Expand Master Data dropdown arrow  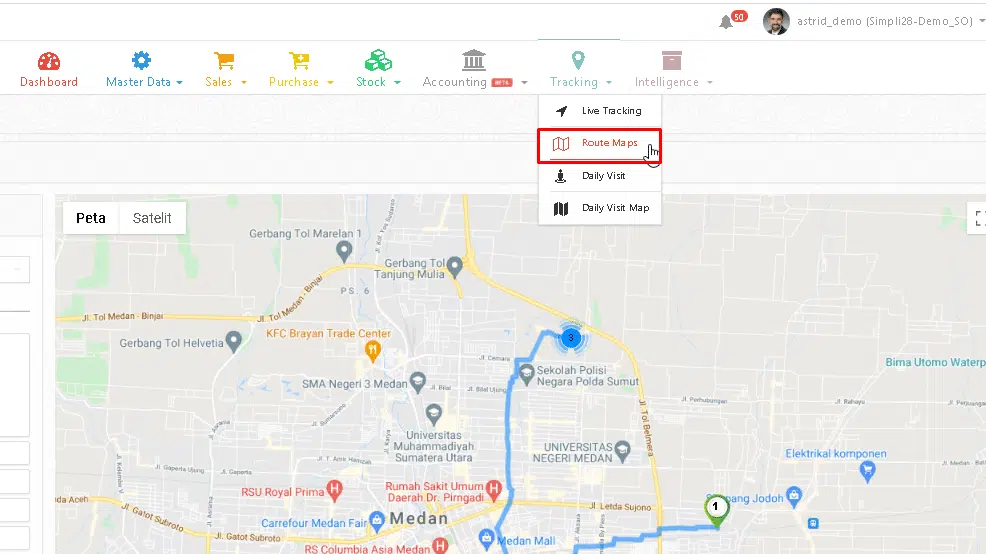[180, 82]
